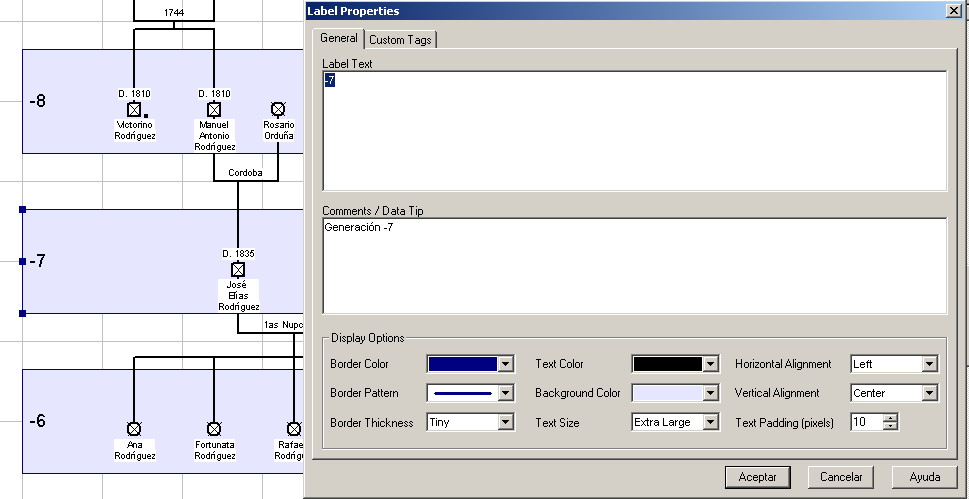This screenshot has width=969, height=499.
Task: Click in the Comments / Data Tip field
Action: point(634,265)
